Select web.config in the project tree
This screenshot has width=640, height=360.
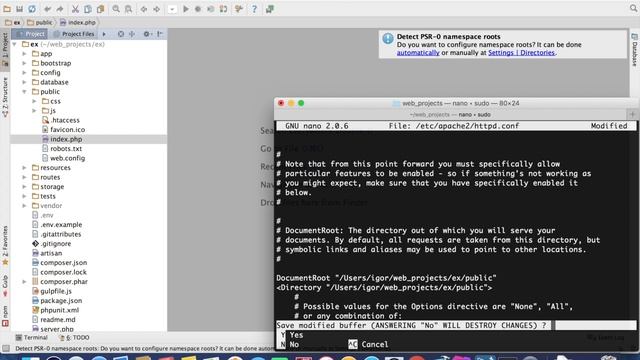63,158
